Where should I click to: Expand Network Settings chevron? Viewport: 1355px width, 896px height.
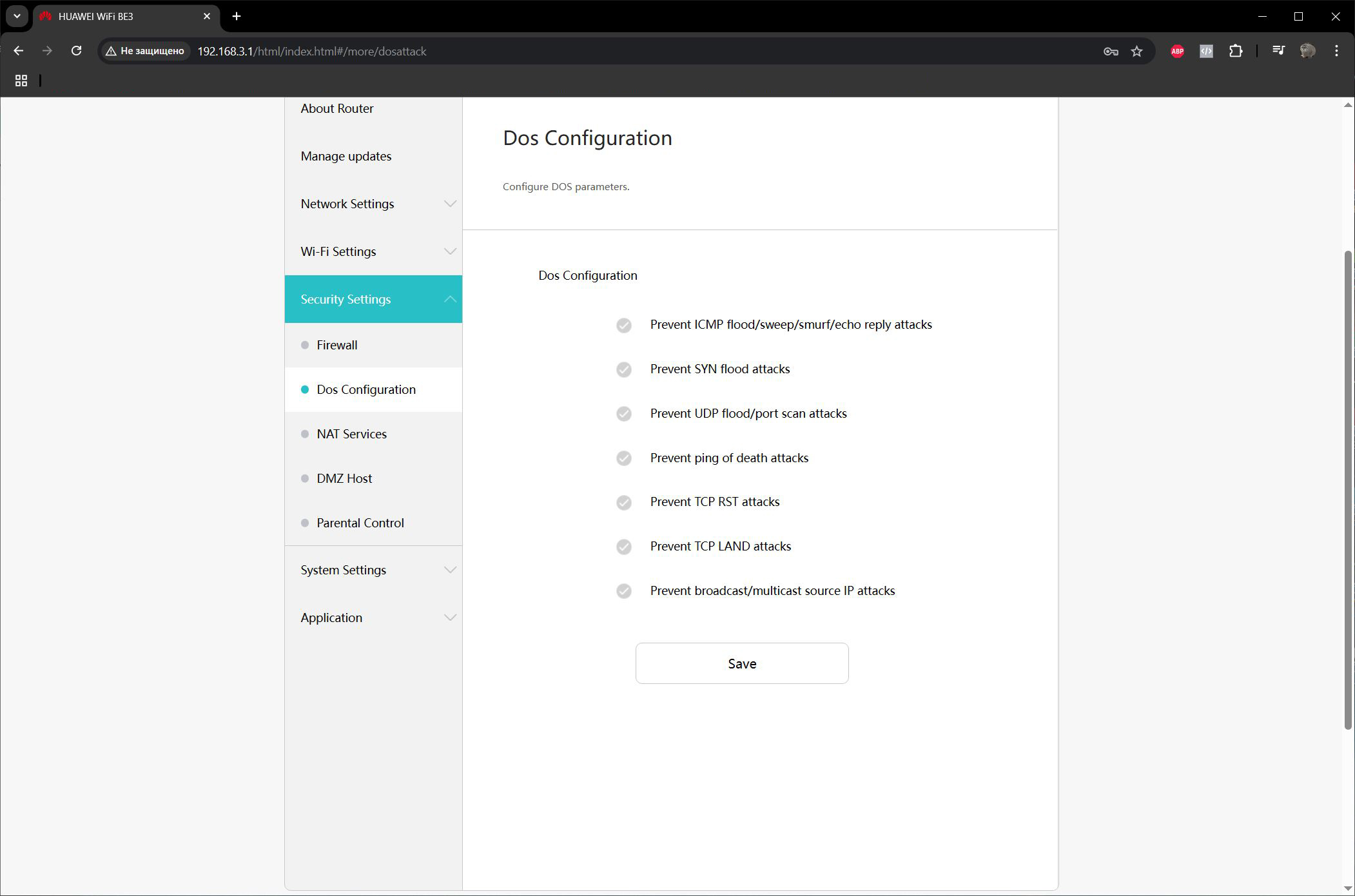[x=450, y=204]
